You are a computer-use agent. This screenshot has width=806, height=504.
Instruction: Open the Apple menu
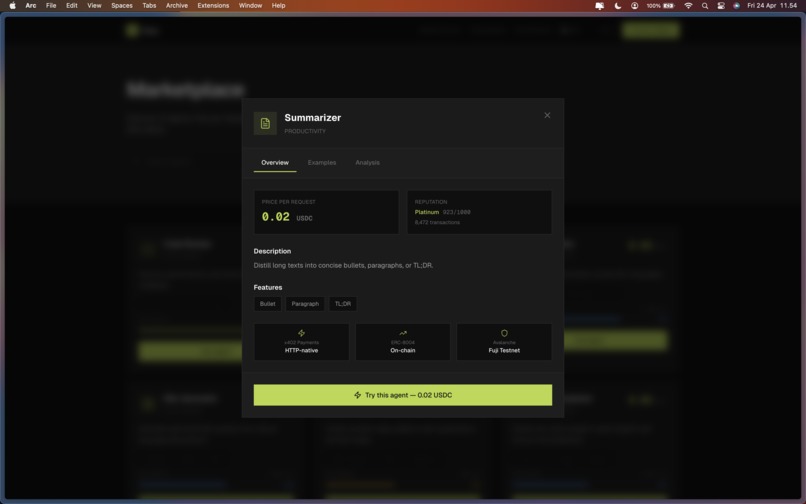pos(12,6)
